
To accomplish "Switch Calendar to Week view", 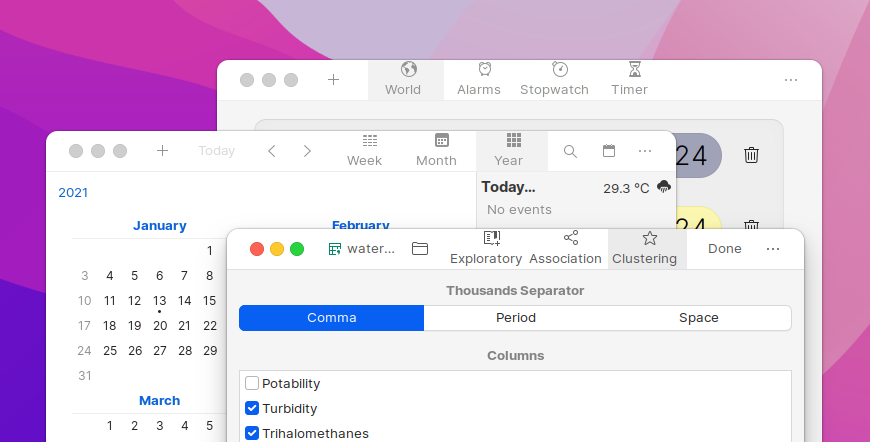I will tap(365, 151).
